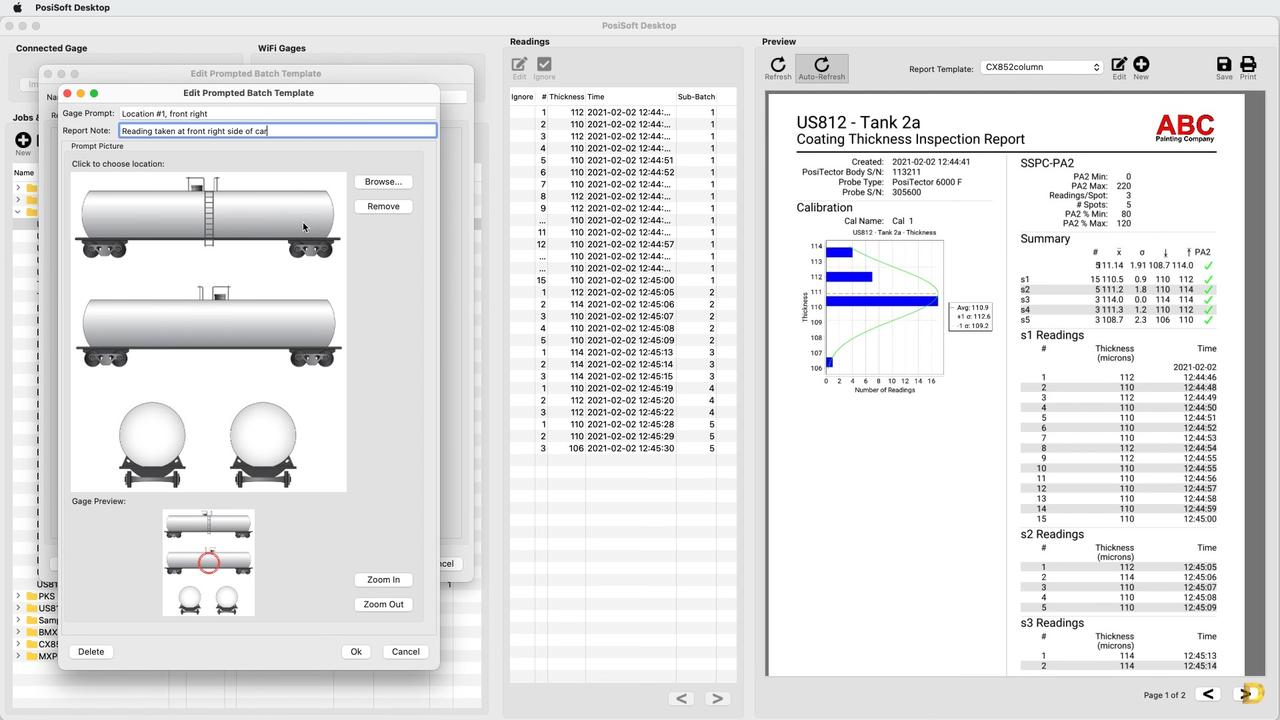Toggle the Auto-Refresh button
1280x720 pixels.
coord(821,66)
